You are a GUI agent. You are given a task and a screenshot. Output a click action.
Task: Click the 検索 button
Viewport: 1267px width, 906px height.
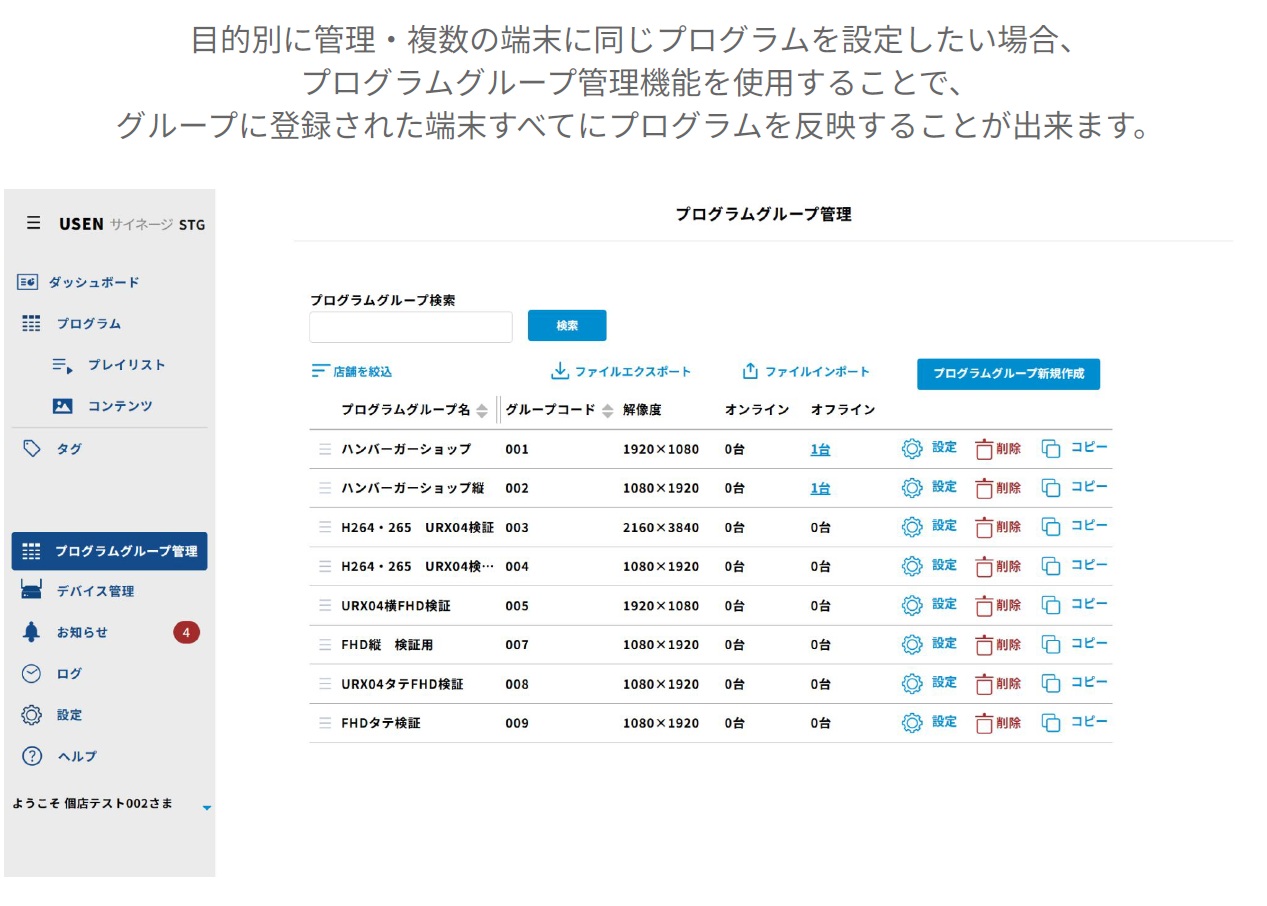coord(567,325)
